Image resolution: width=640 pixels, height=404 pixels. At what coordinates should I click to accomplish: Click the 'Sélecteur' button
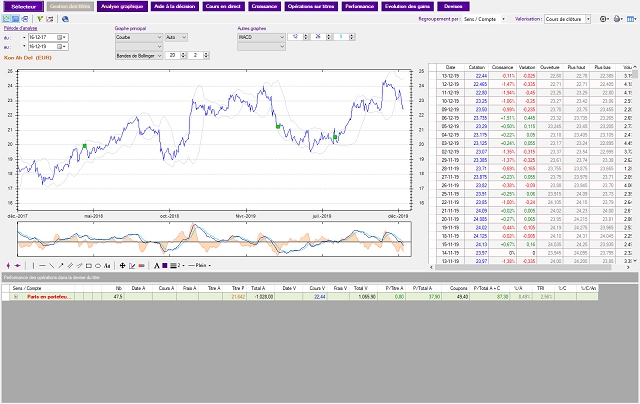[22, 6]
